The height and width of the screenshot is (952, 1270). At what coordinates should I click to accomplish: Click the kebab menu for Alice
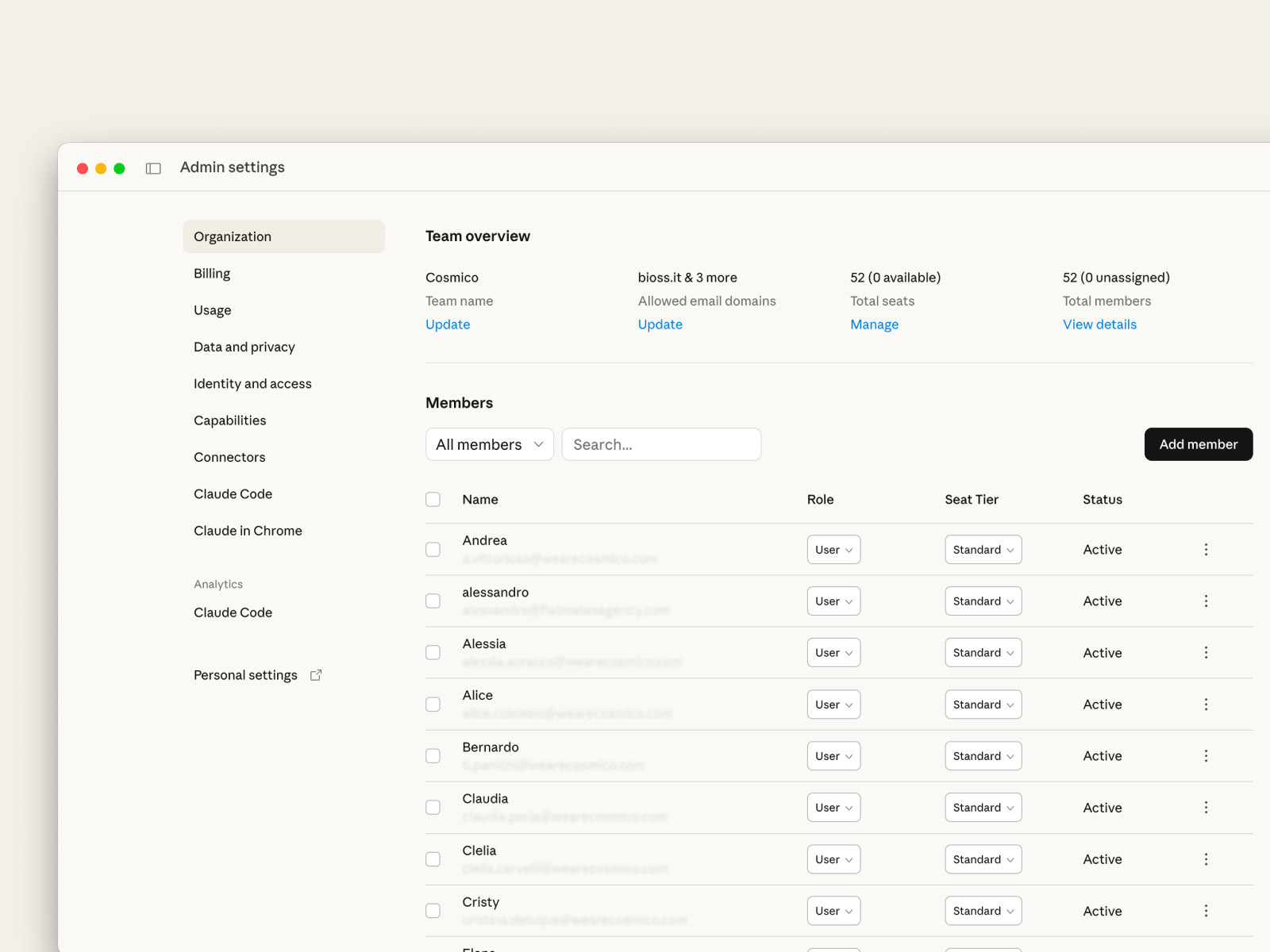click(x=1206, y=704)
